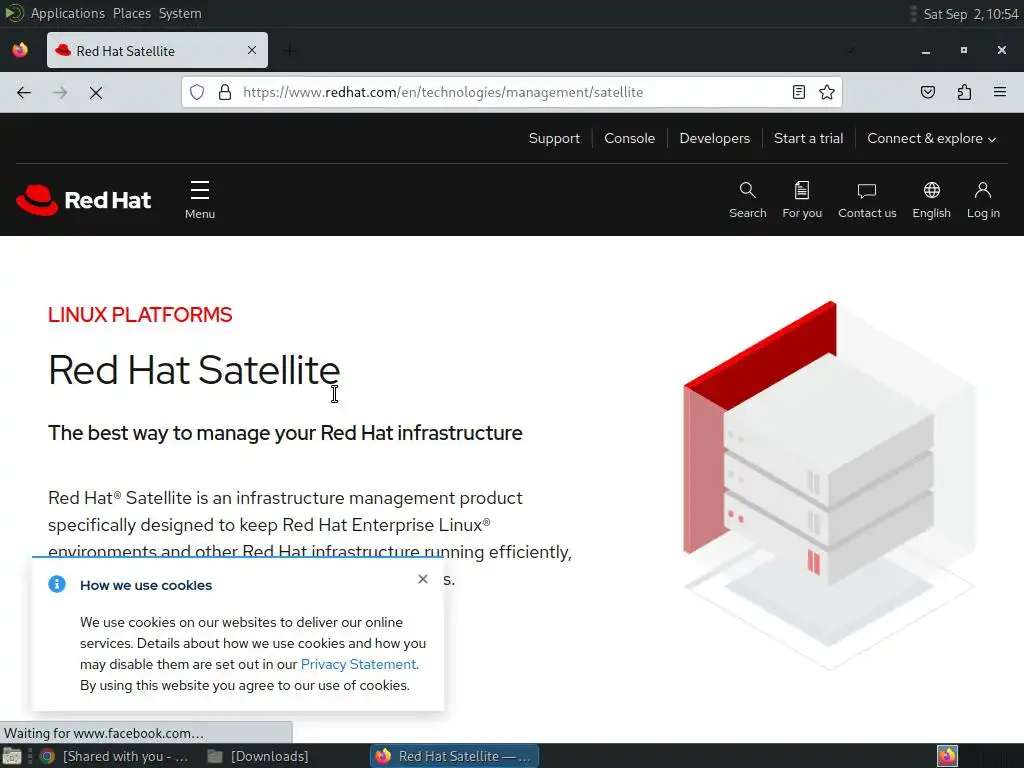
Task: Click the URL address field
Action: click(x=512, y=92)
